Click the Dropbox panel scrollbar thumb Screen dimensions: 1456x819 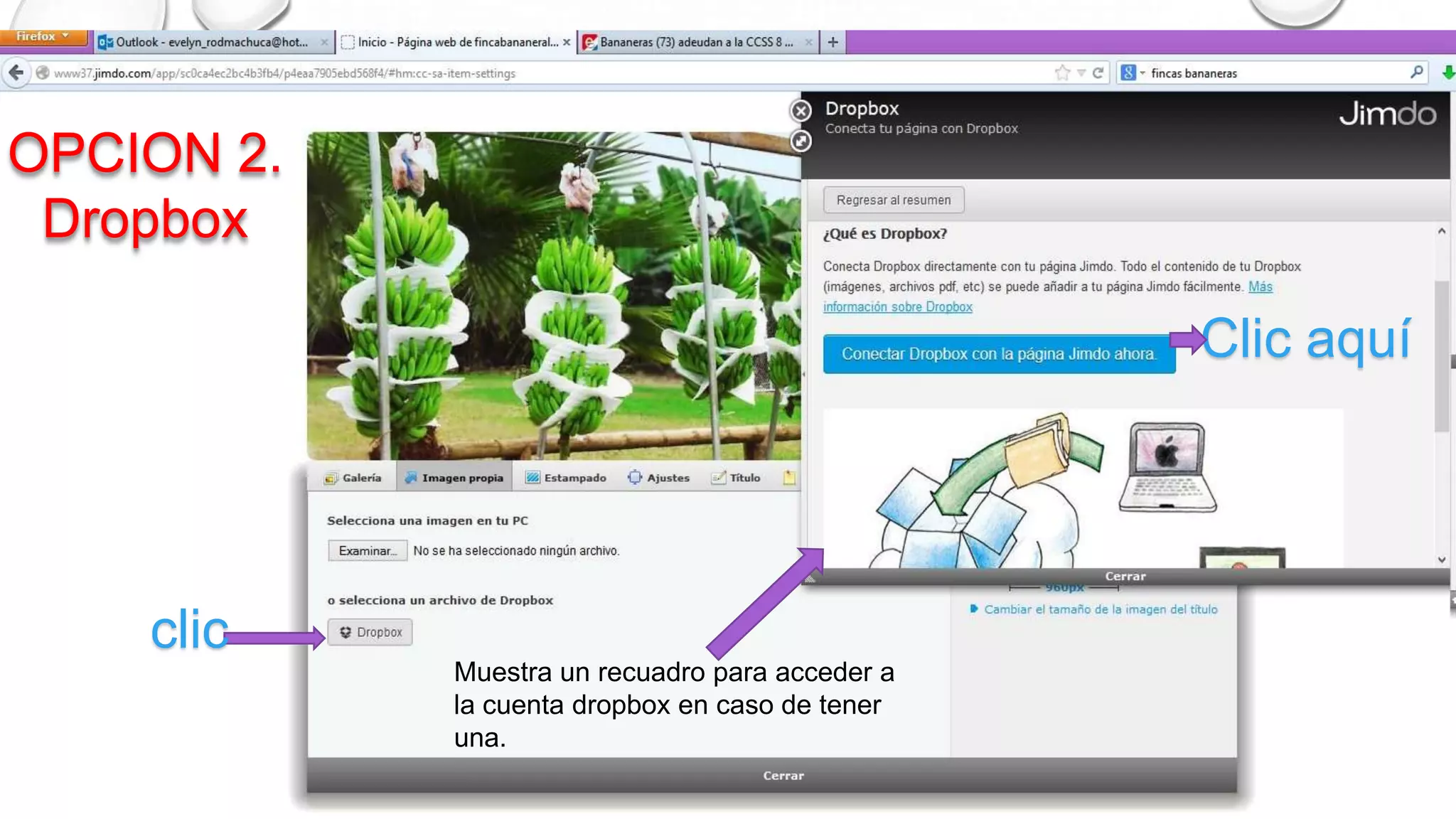[x=1441, y=355]
